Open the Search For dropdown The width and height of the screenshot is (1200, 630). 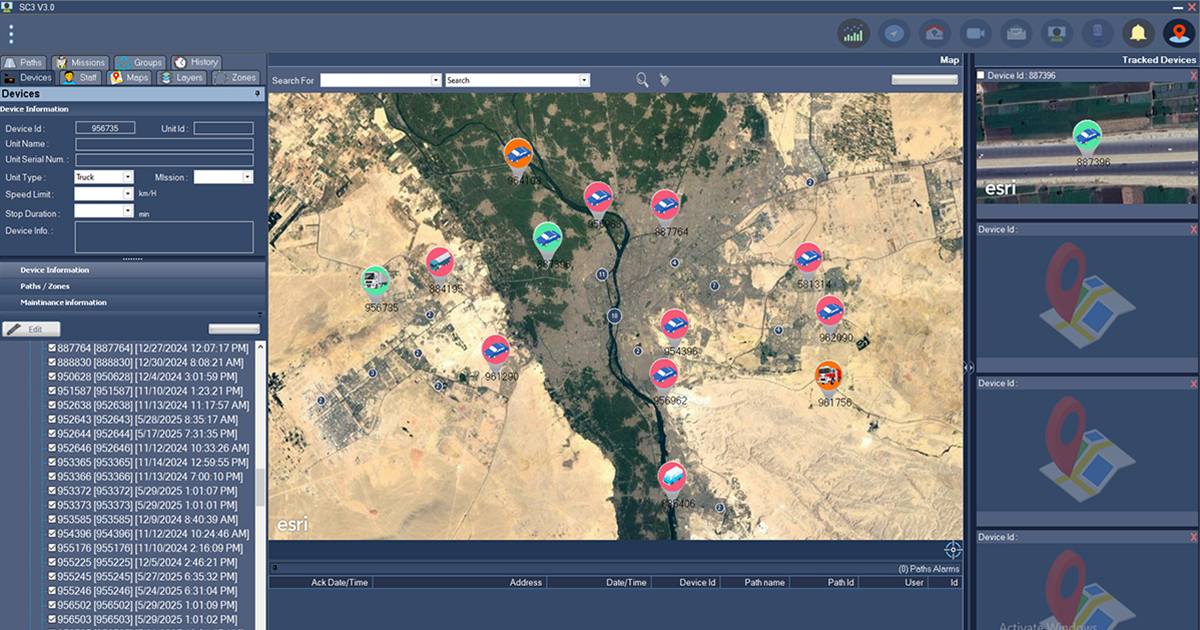[x=435, y=80]
